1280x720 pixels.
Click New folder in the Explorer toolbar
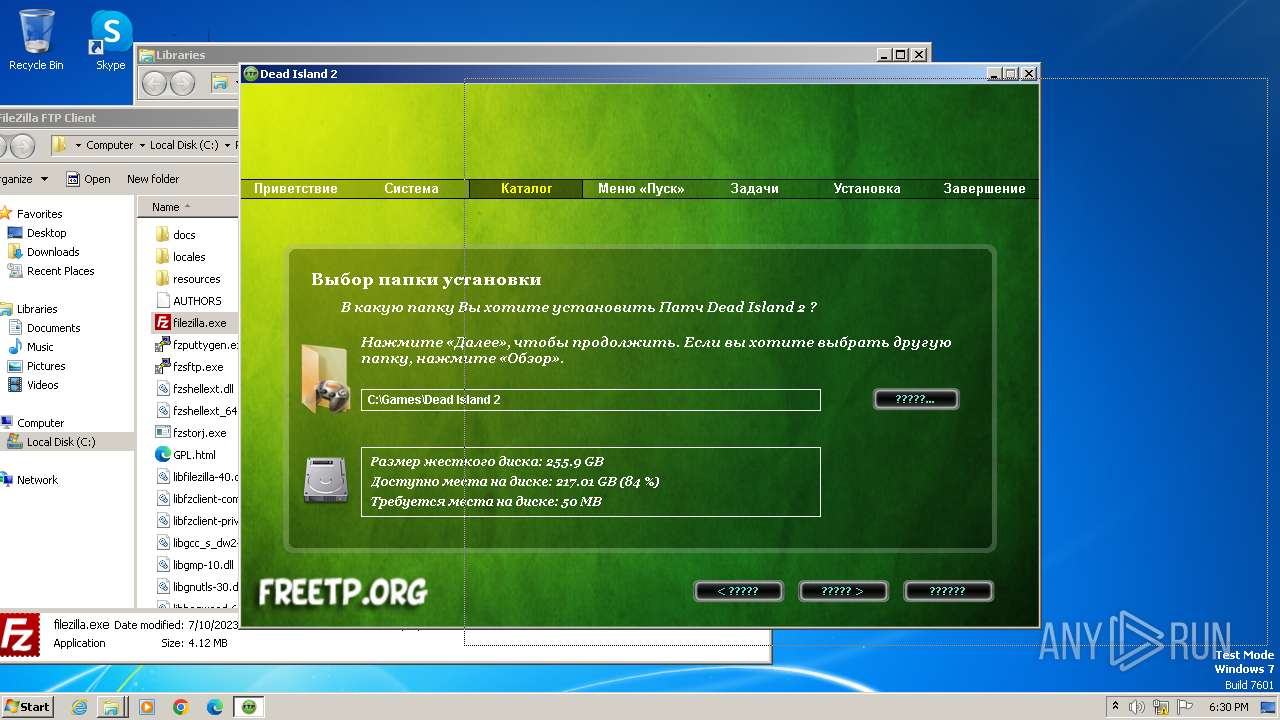click(x=153, y=179)
